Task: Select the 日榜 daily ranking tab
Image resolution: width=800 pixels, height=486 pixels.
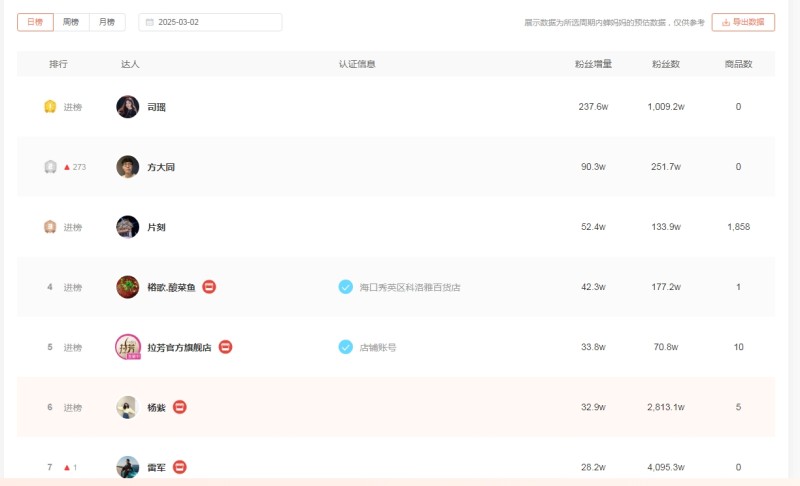Action: point(35,22)
